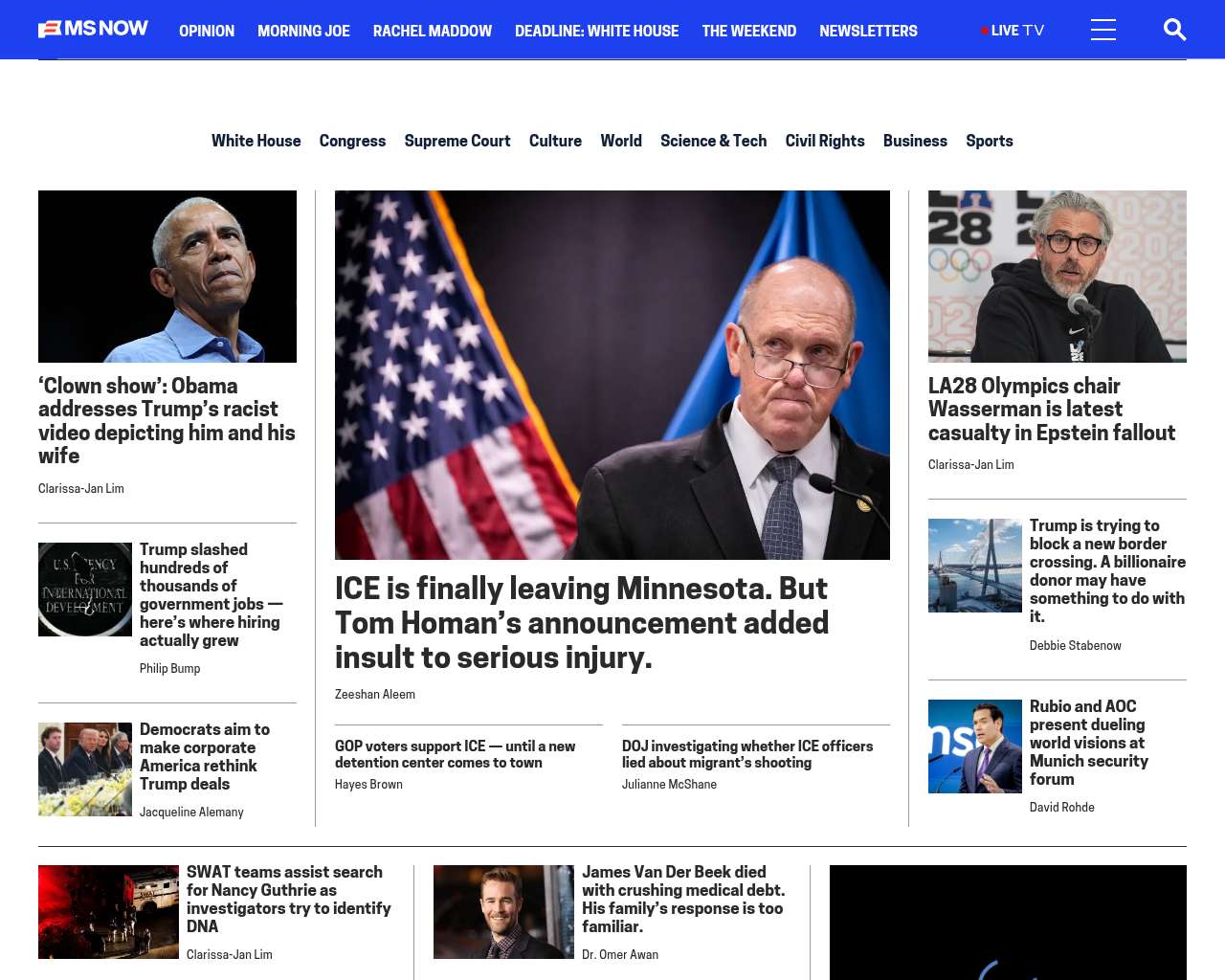This screenshot has height=980, width=1225.
Task: Select the Supreme Court topic tab
Action: pyautogui.click(x=457, y=141)
